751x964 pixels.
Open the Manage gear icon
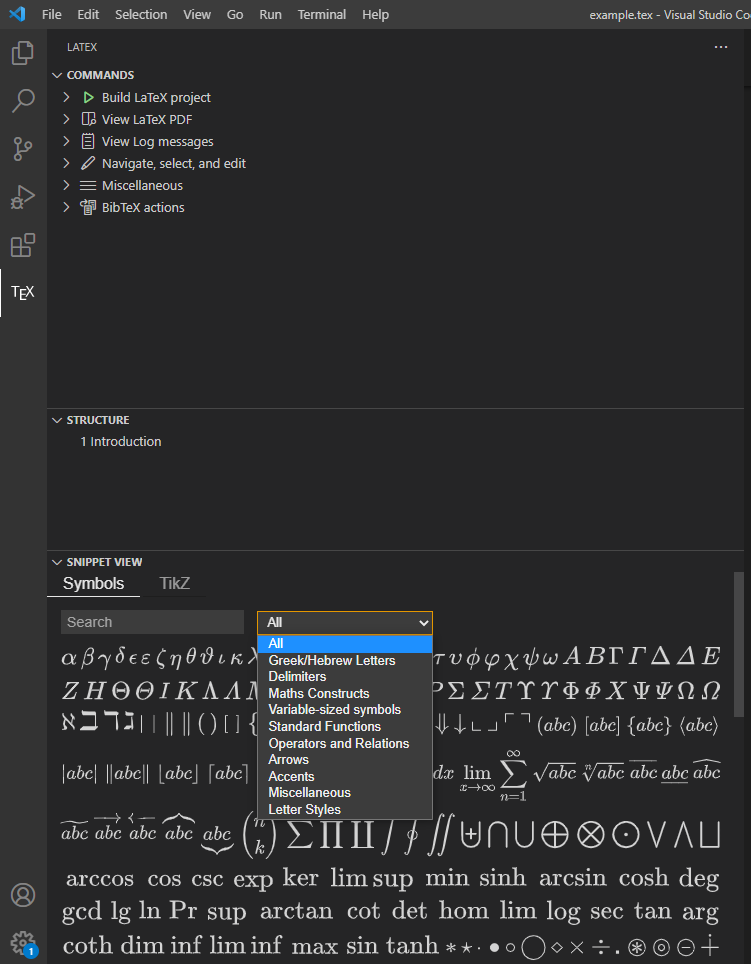point(22,942)
